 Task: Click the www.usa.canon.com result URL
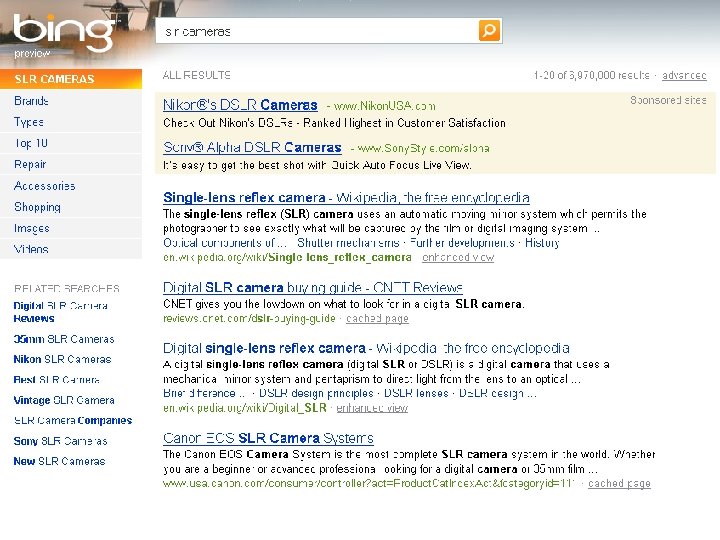coord(369,483)
